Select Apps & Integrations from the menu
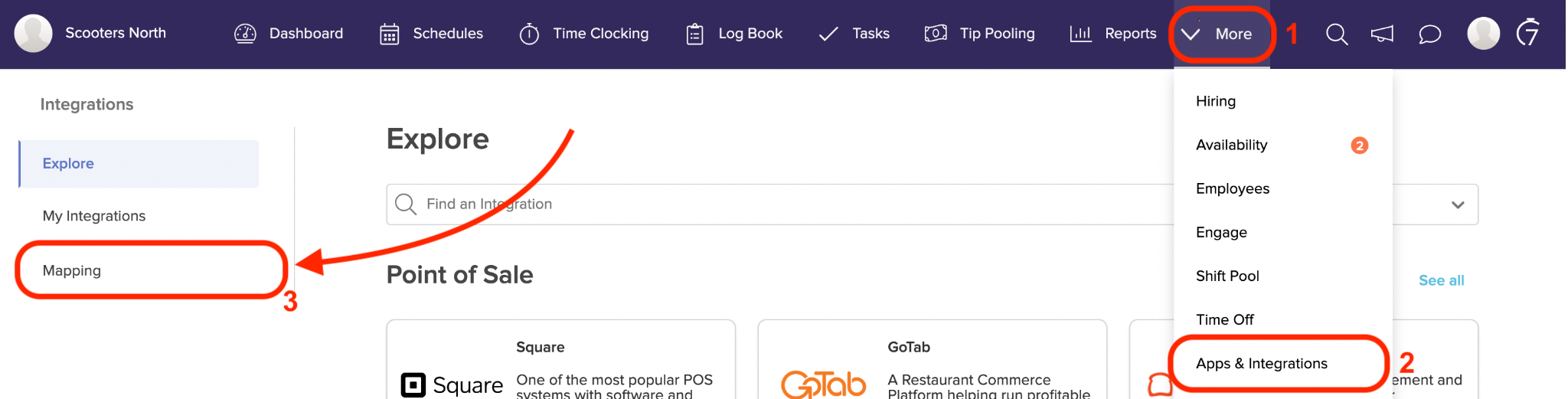This screenshot has width=1568, height=399. 1261,364
